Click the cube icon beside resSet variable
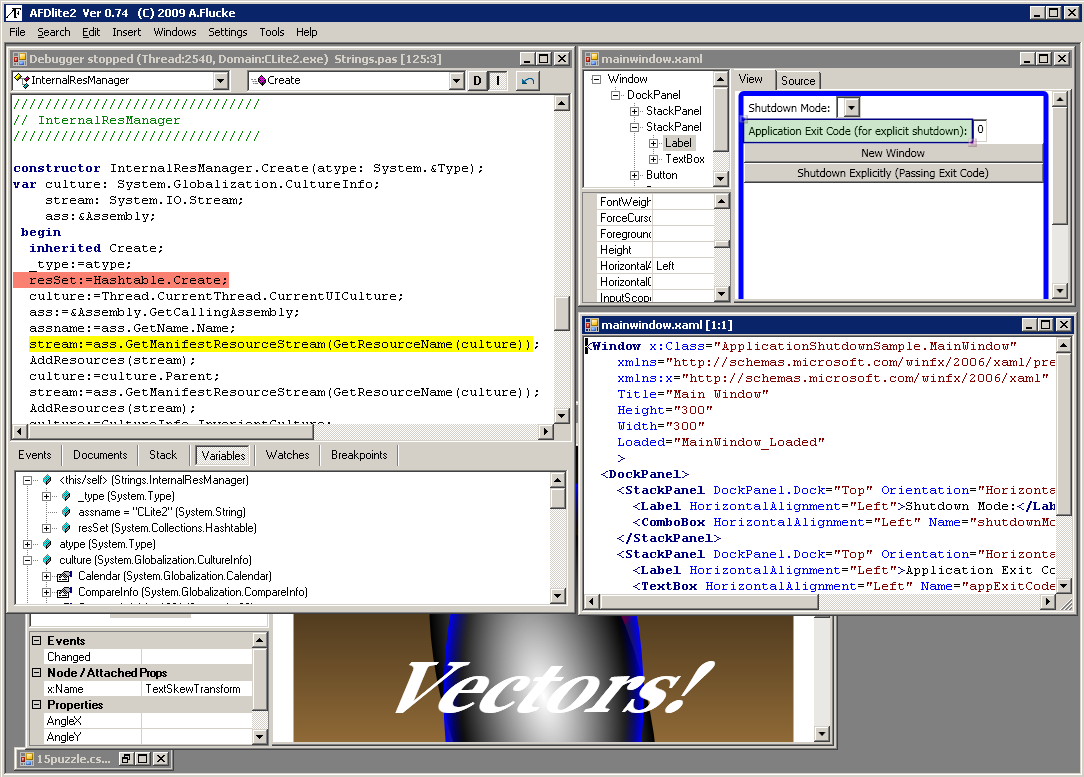Image resolution: width=1084 pixels, height=777 pixels. click(66, 527)
